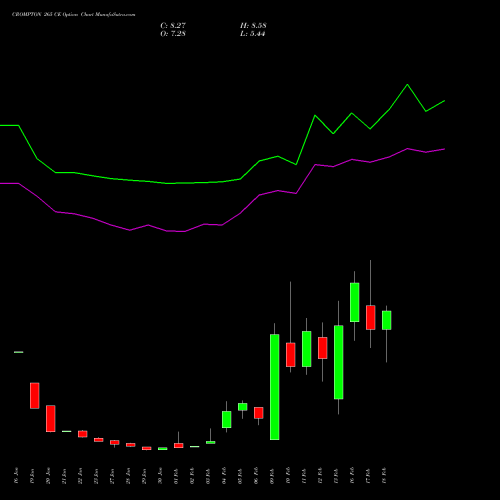Image resolution: width=500 pixels, height=500 pixels.
Task: Click the 16 Jan date label
Action: point(17,476)
